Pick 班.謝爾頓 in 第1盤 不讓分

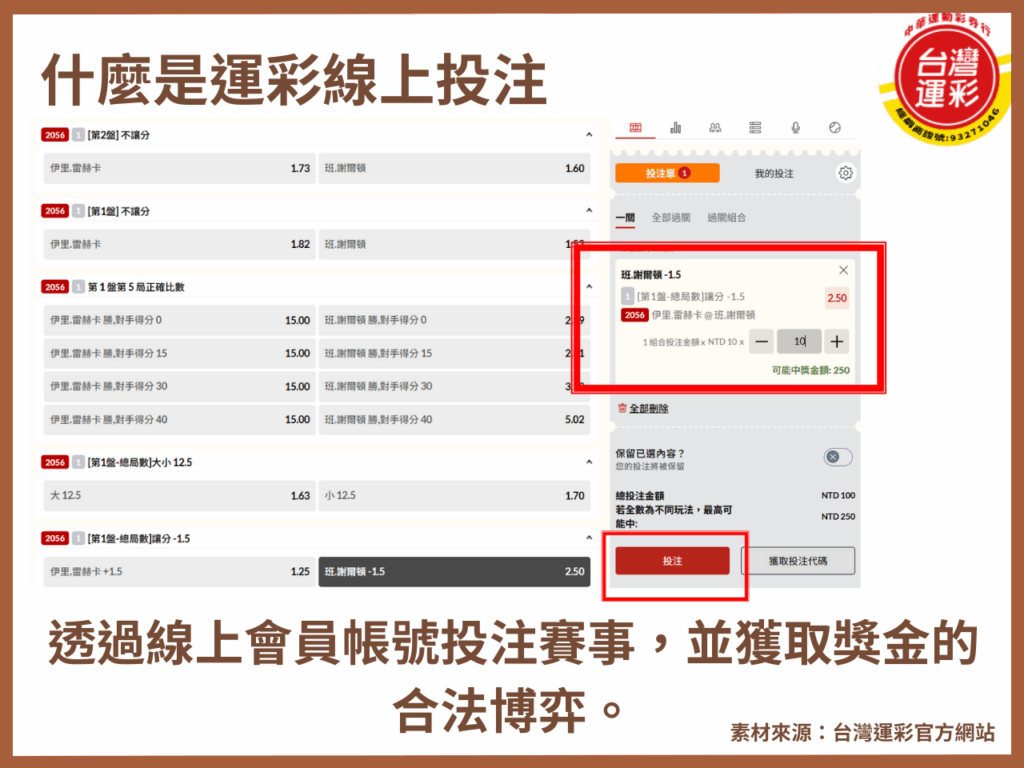pos(455,244)
